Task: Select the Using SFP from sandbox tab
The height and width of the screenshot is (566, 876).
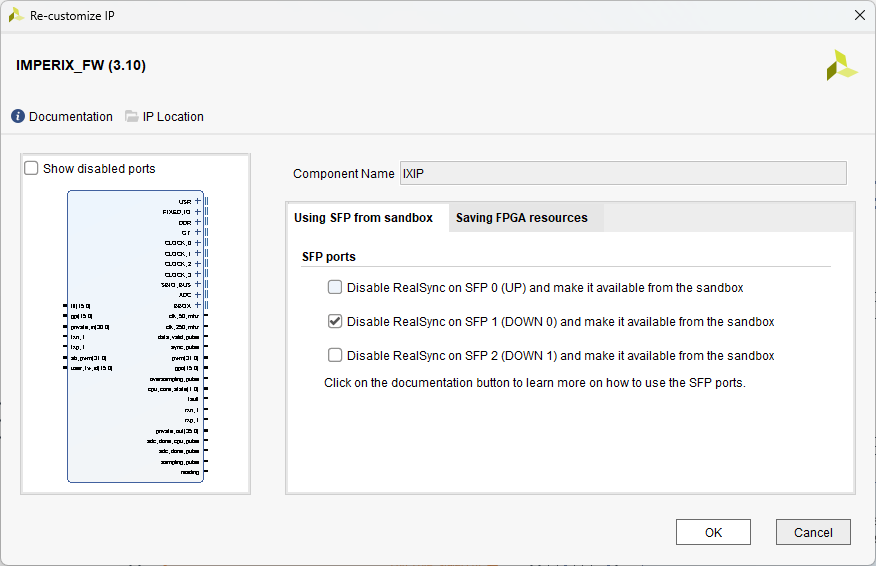Action: click(363, 218)
